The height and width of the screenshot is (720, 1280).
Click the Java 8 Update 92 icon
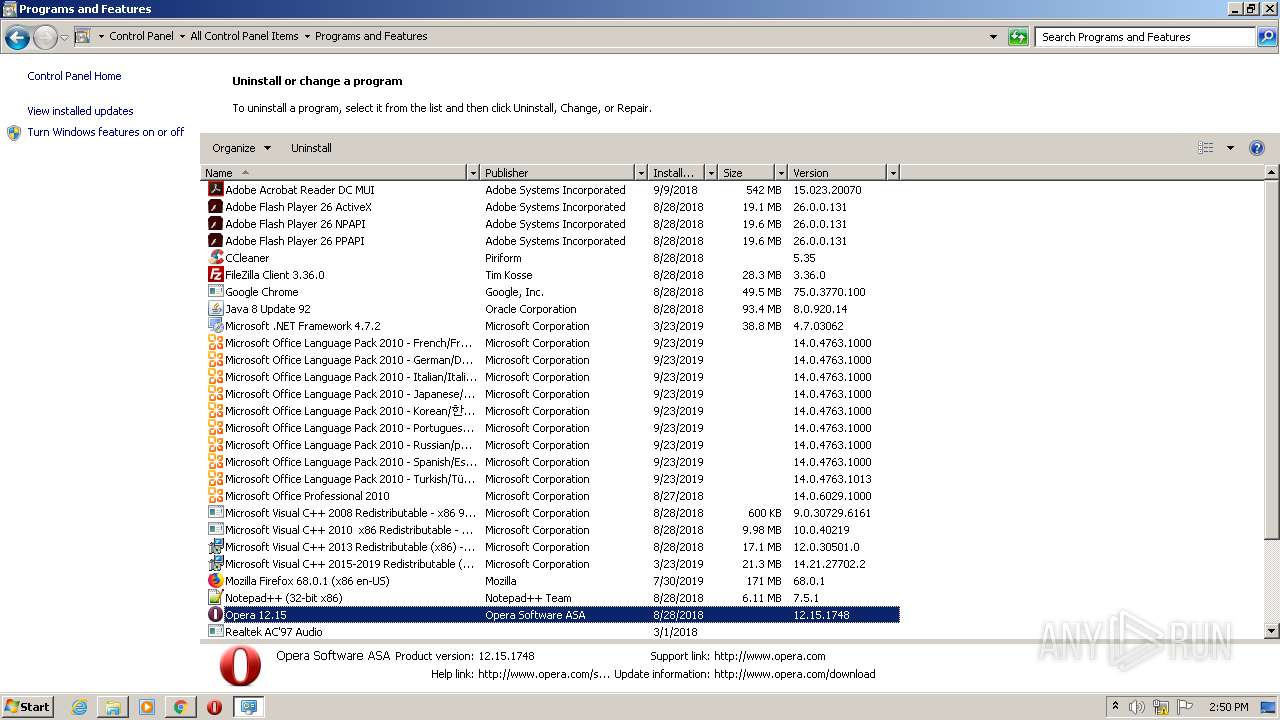215,309
